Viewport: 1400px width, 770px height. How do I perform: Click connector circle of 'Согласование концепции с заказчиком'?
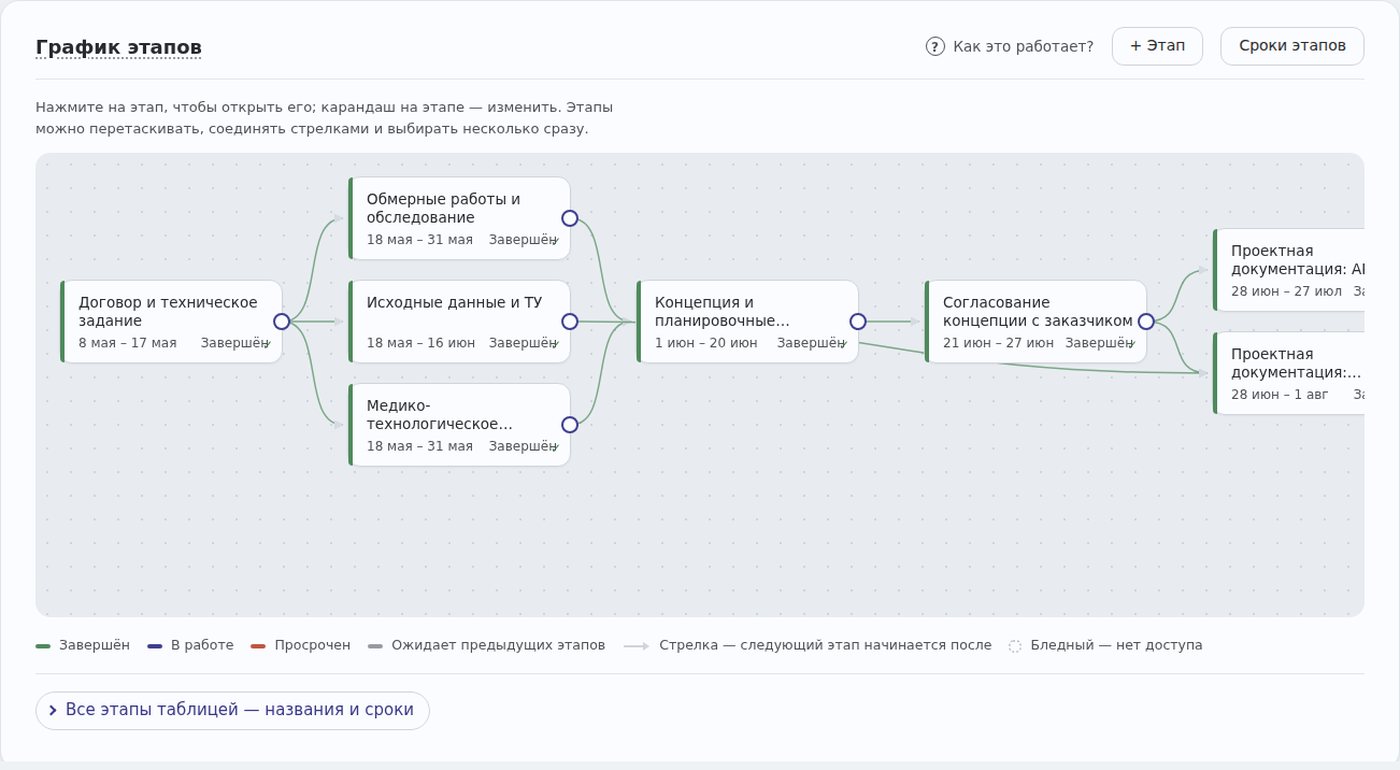1146,321
